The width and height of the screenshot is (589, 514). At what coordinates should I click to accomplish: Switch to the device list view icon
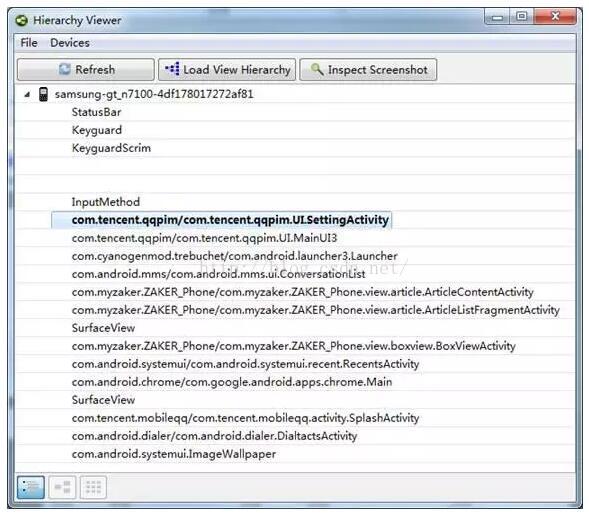pos(30,487)
